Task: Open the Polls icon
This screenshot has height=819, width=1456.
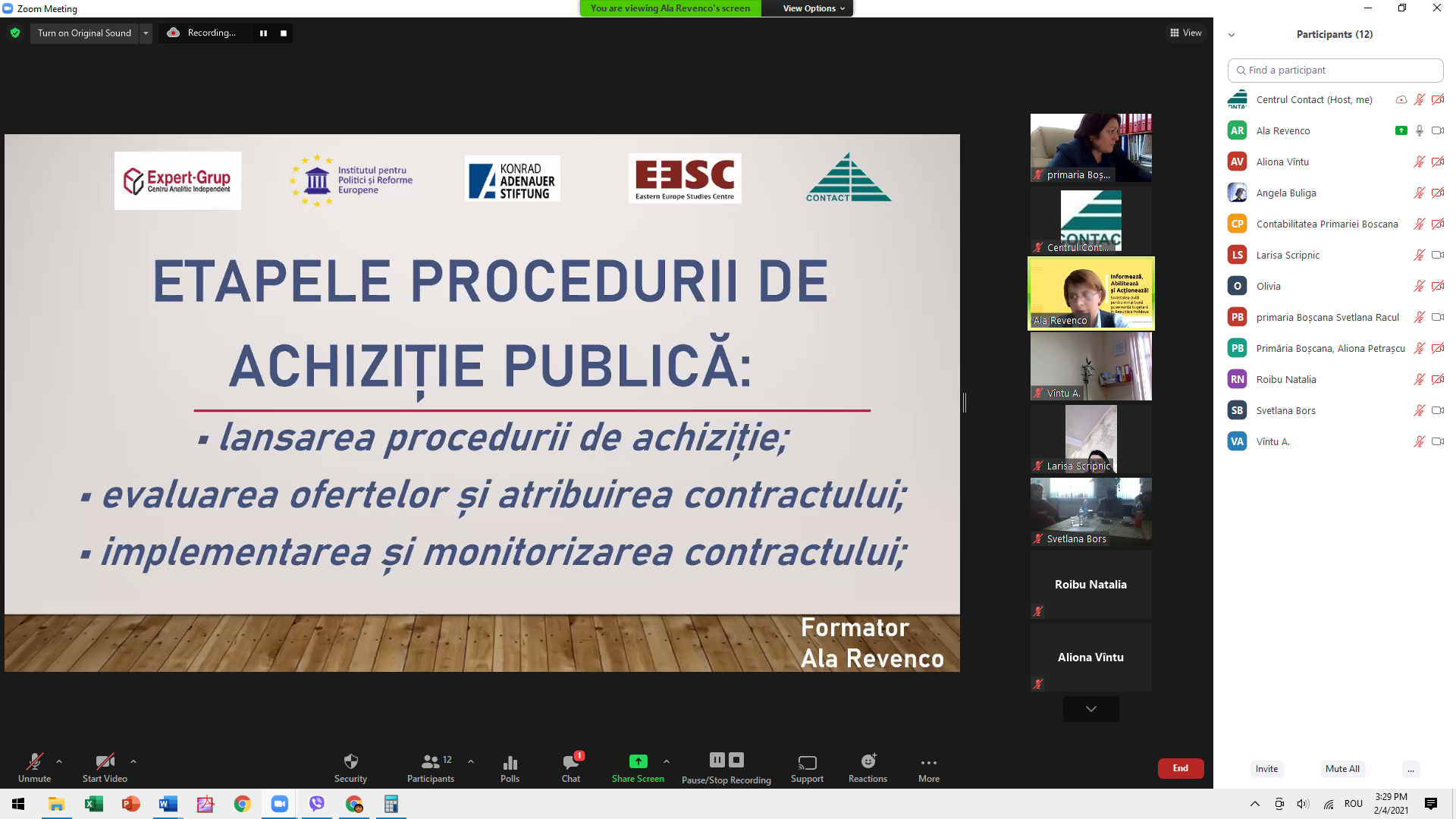Action: [x=510, y=762]
